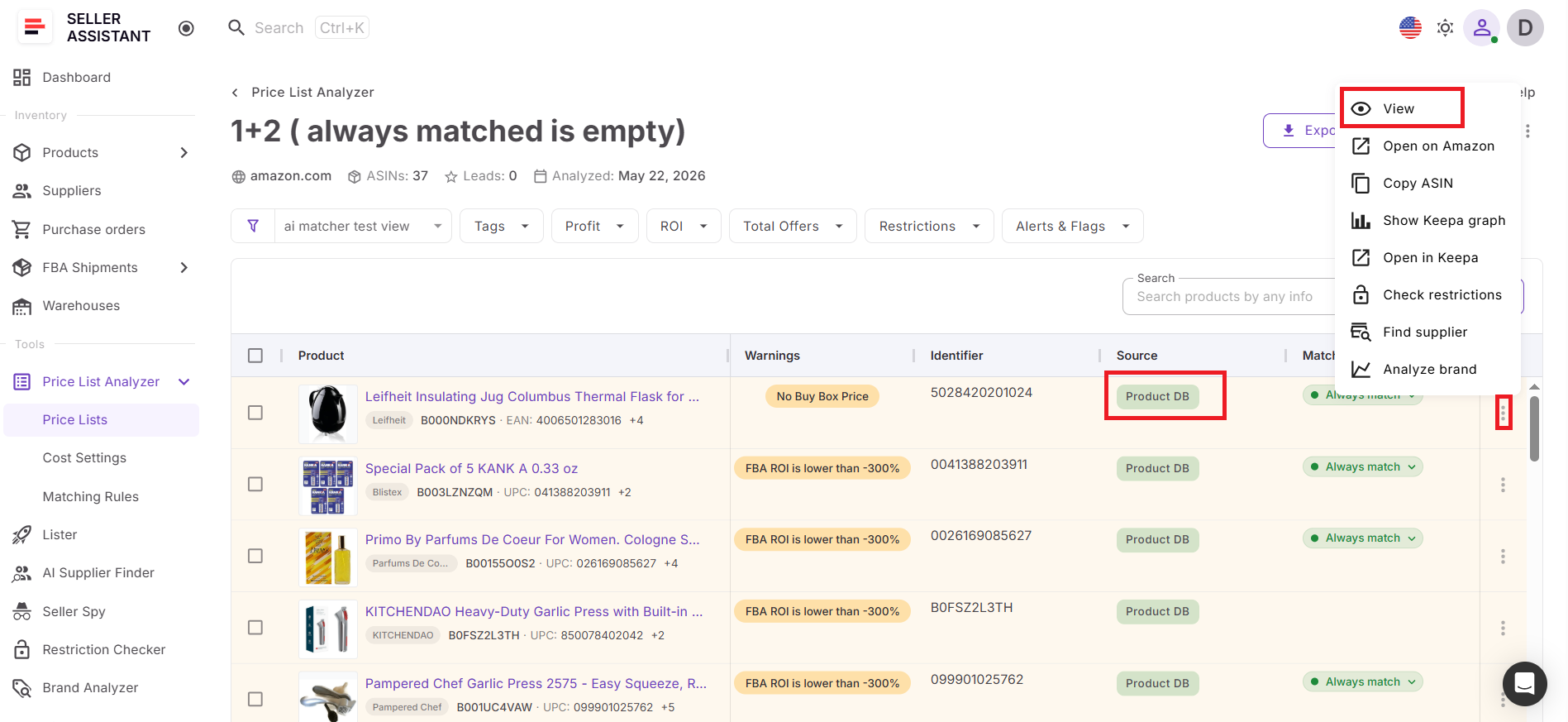Expand the FBA Shipments submenu
This screenshot has height=722, width=1568.
[x=183, y=267]
